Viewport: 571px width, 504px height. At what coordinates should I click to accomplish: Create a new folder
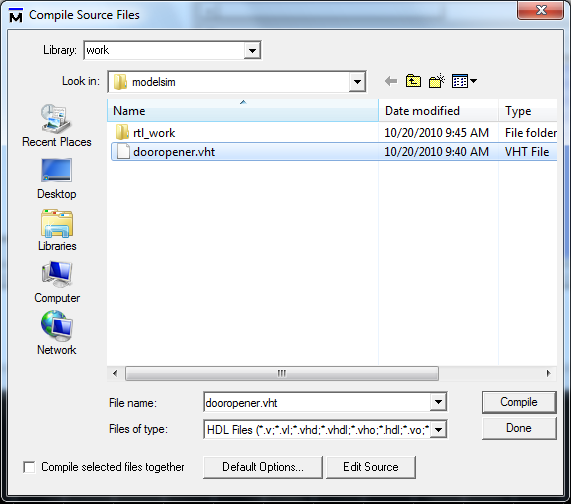click(437, 81)
